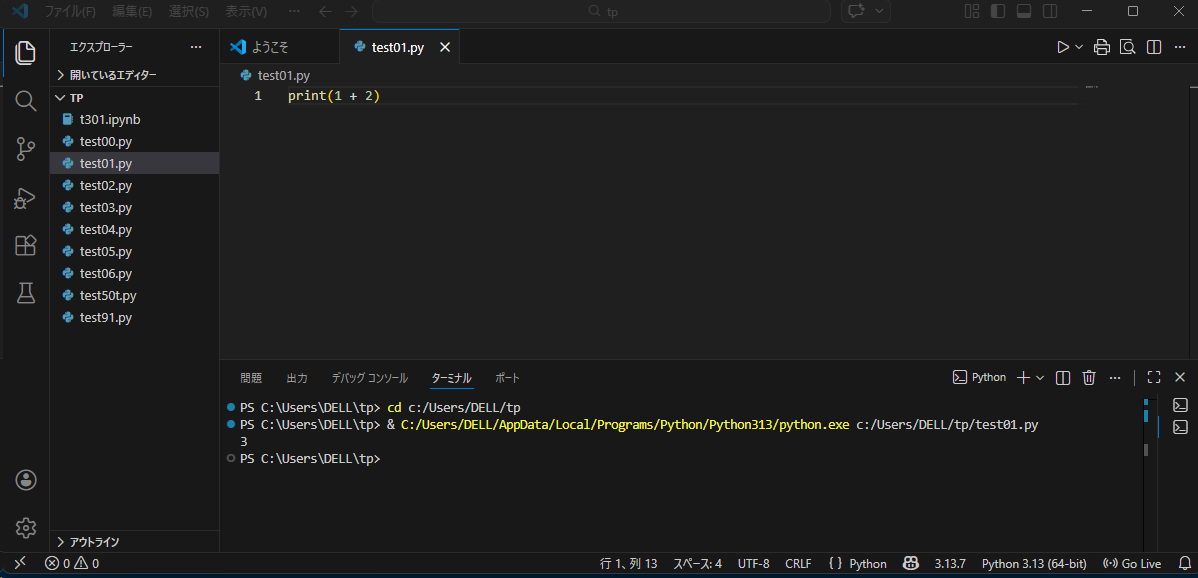This screenshot has width=1198, height=578.
Task: Maximize the terminal panel size
Action: (1154, 377)
